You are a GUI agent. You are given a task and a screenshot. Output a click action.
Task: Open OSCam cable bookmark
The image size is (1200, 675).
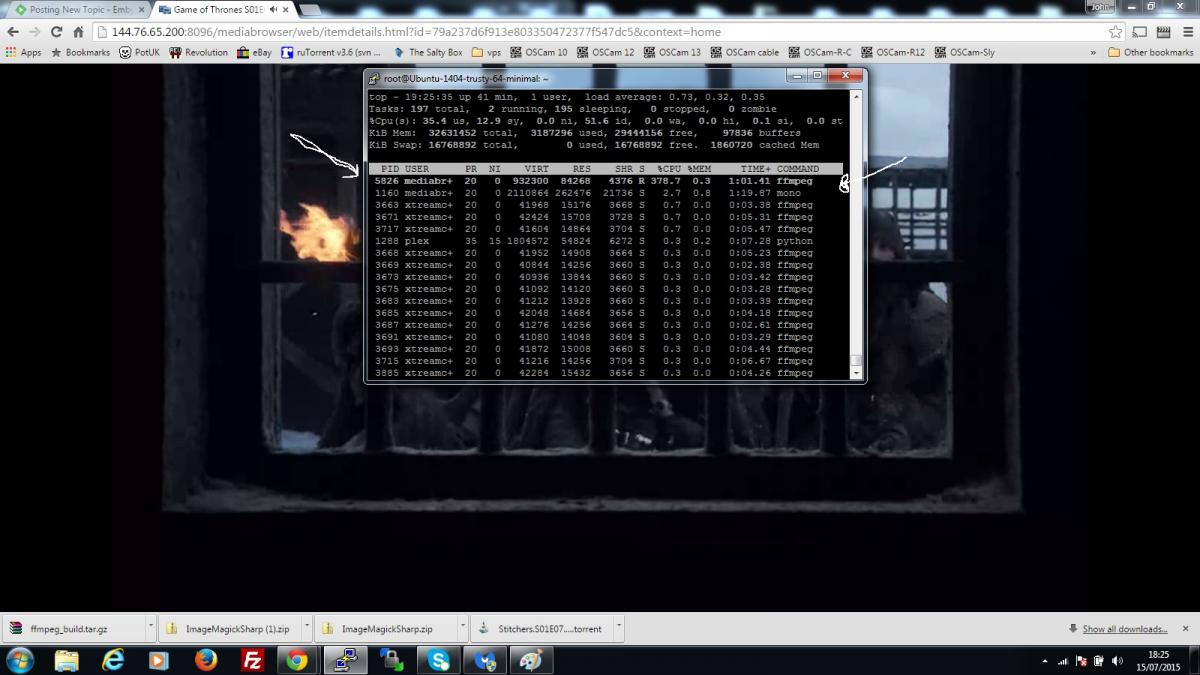tap(745, 52)
